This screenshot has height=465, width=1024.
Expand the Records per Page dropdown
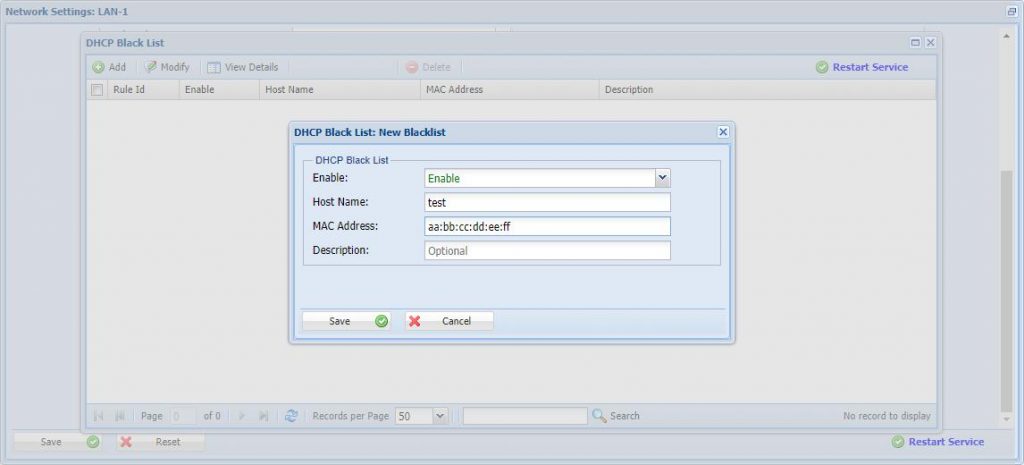[x=440, y=416]
